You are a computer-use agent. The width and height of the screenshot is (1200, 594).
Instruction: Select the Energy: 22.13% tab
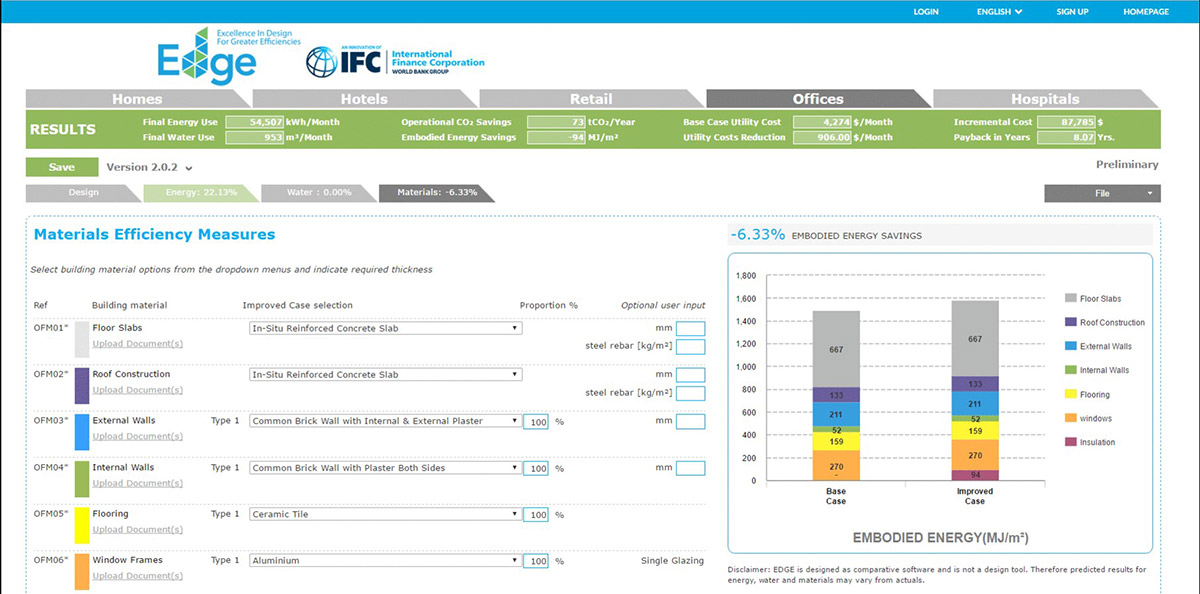click(x=200, y=193)
